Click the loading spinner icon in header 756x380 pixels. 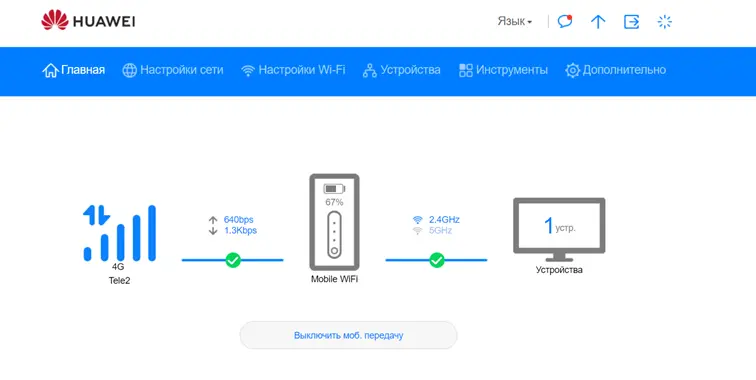(664, 22)
